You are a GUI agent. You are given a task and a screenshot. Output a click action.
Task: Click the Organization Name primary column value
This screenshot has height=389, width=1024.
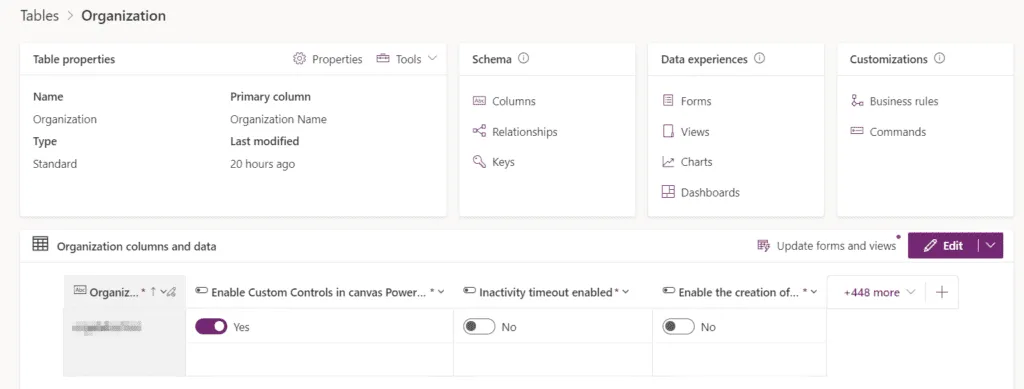(278, 119)
